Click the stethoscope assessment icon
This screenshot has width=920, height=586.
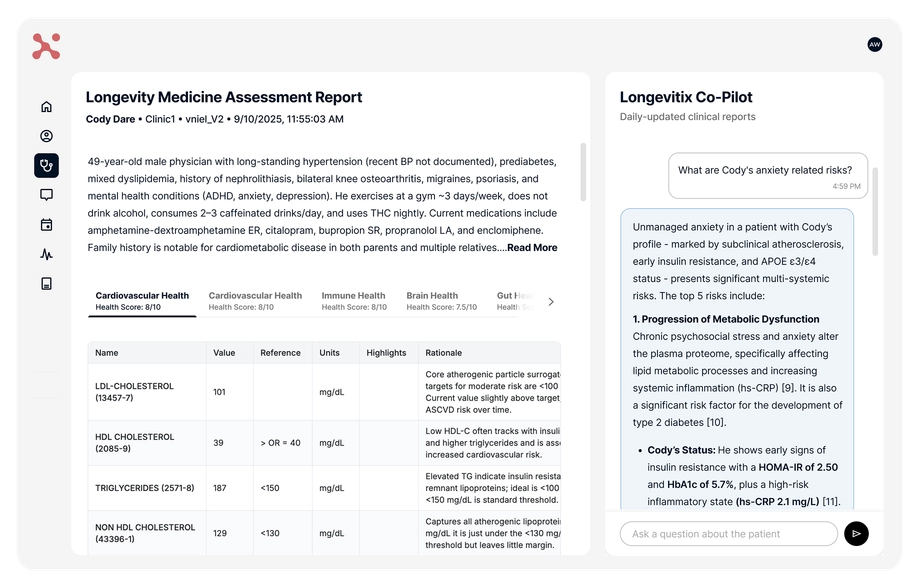(46, 165)
